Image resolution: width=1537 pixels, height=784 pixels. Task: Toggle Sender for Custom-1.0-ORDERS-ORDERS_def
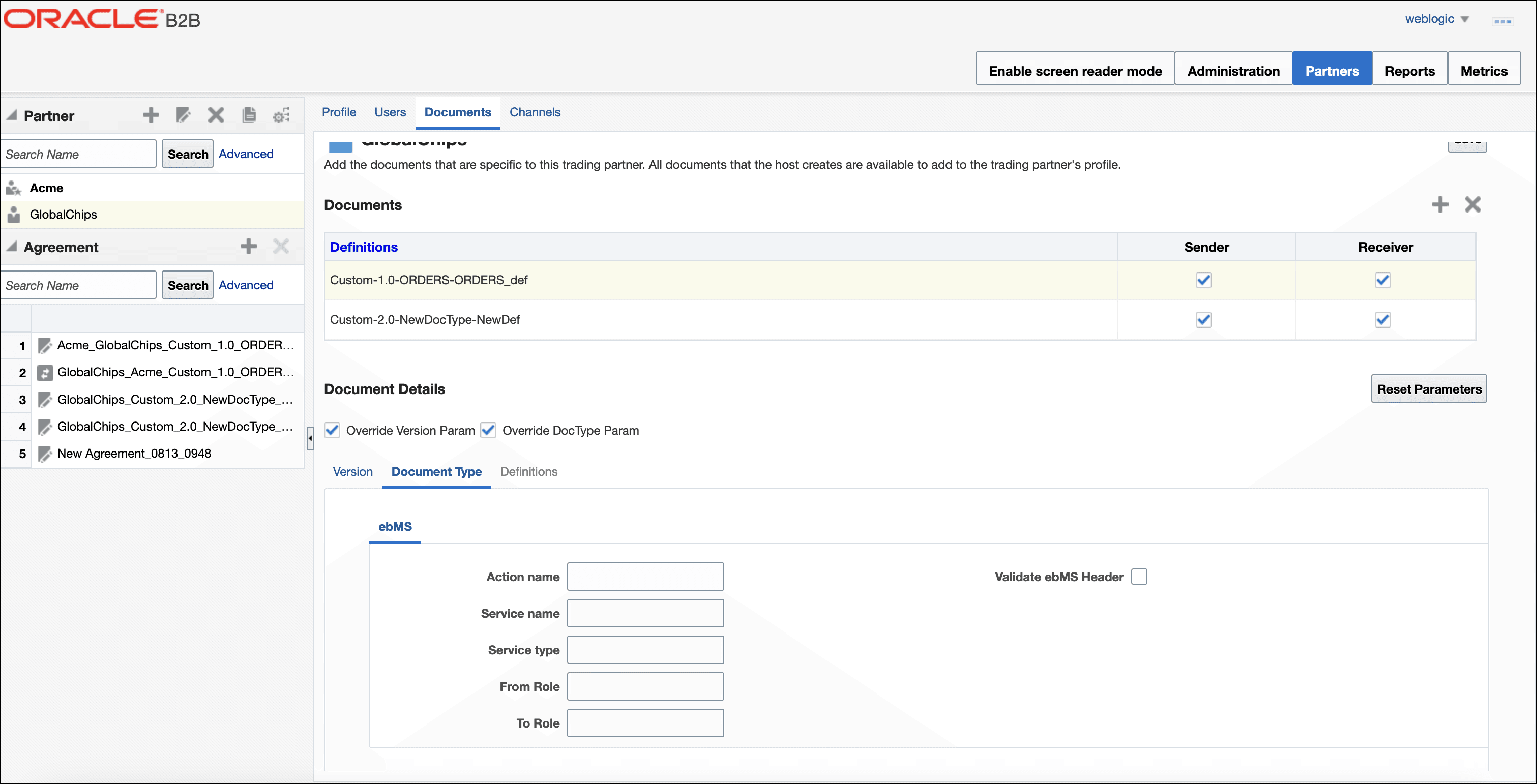tap(1204, 280)
